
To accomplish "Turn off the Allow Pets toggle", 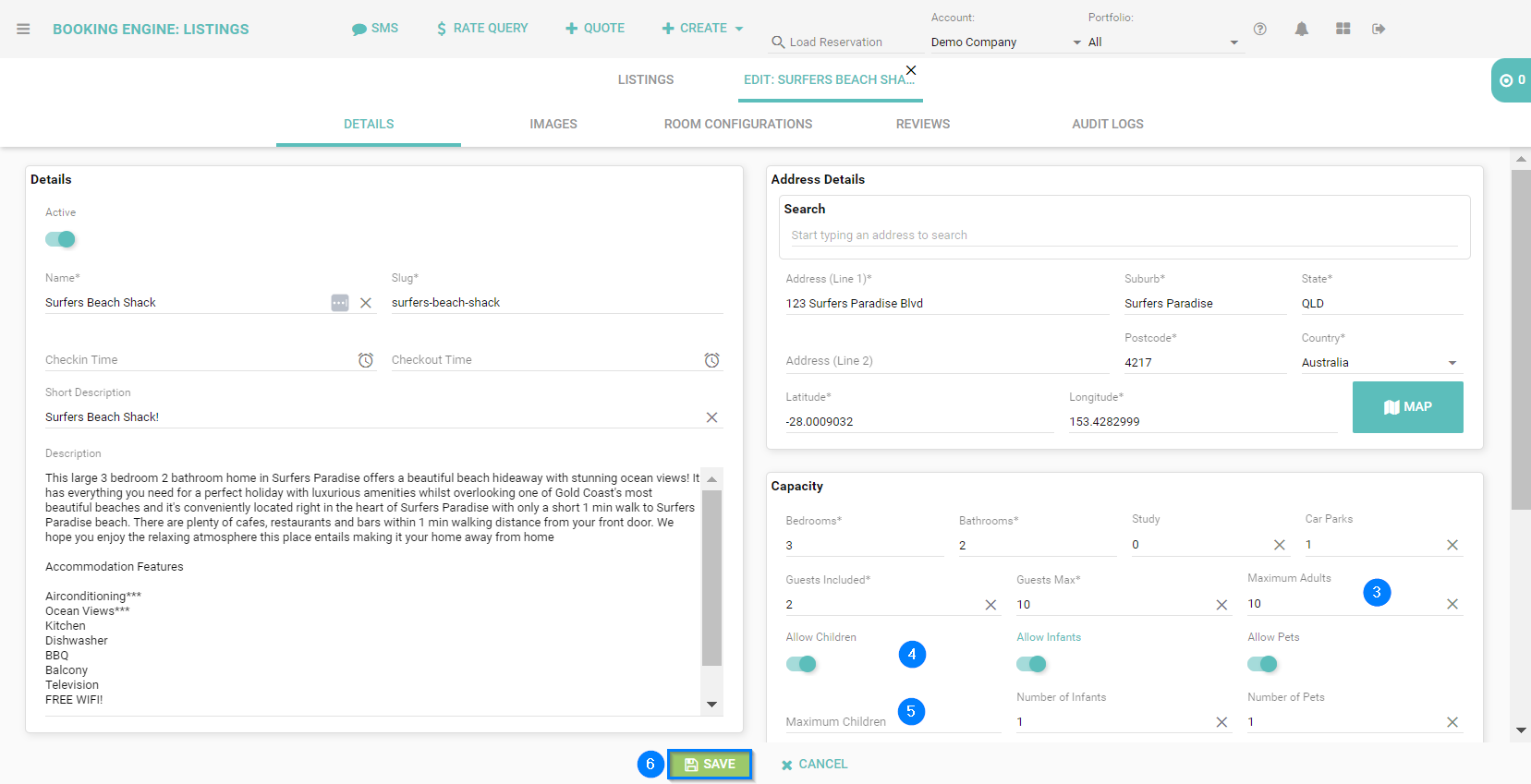I will (1262, 664).
